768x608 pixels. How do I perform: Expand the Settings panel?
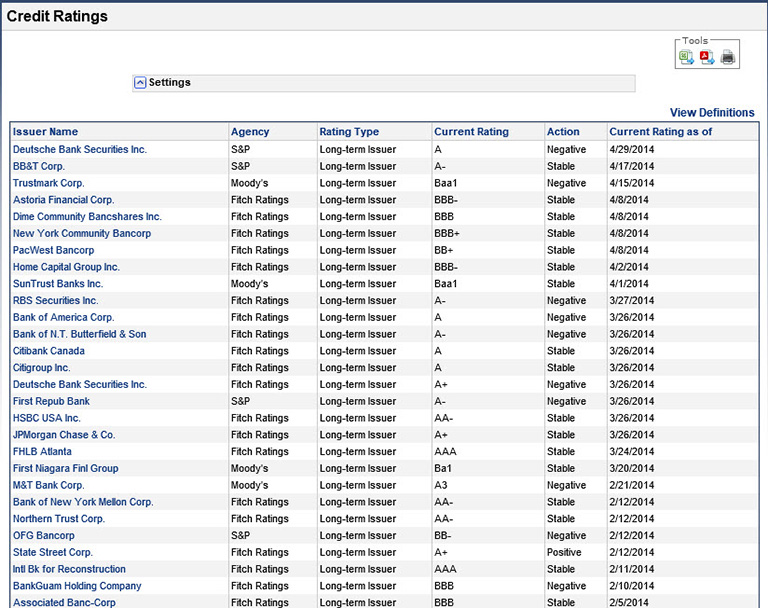tap(140, 83)
